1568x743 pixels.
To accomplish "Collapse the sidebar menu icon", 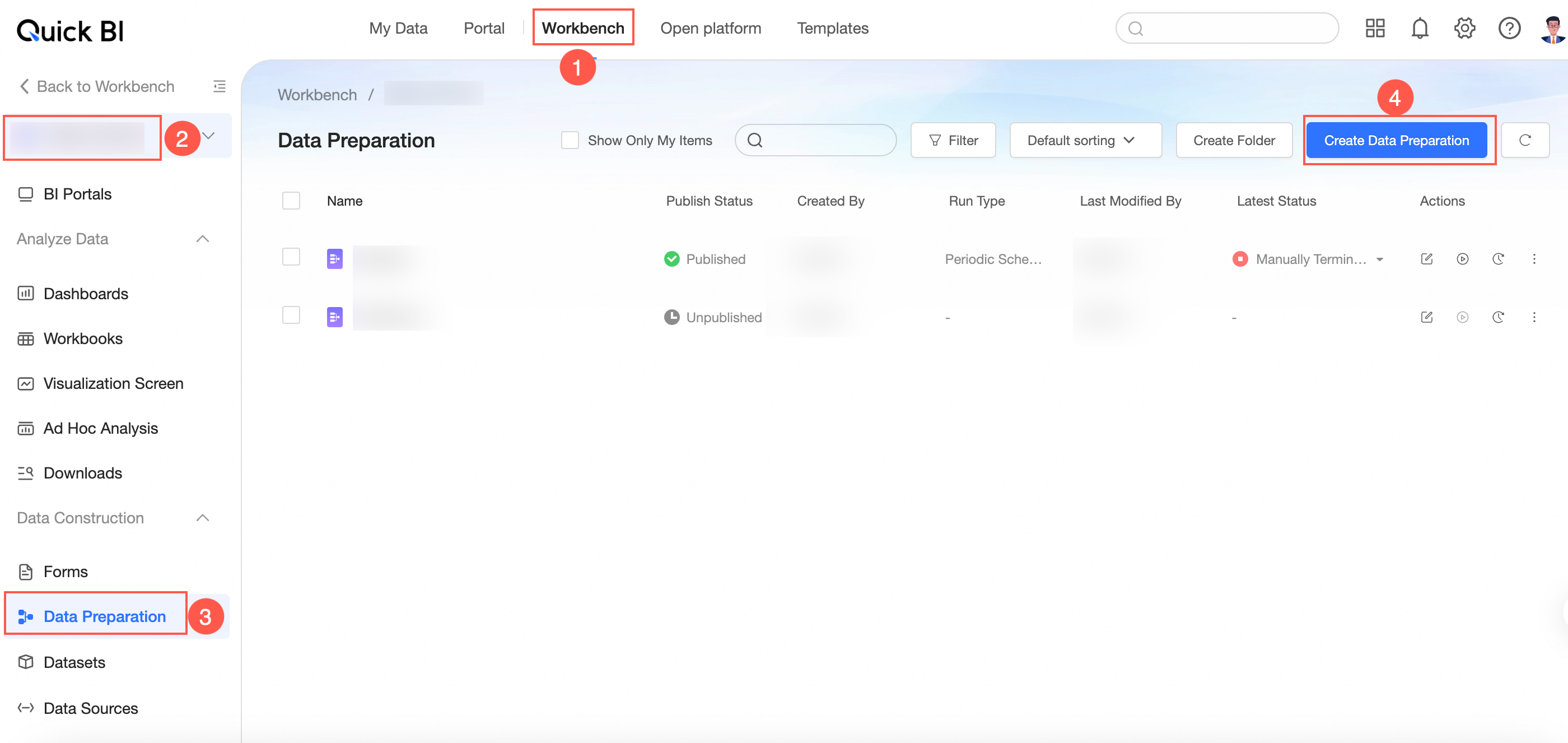I will 219,86.
